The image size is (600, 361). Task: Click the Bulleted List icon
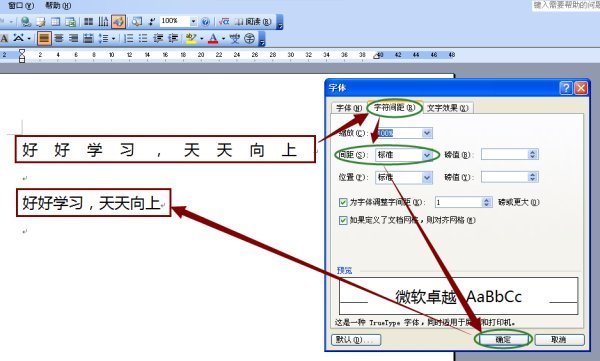[x=143, y=38]
